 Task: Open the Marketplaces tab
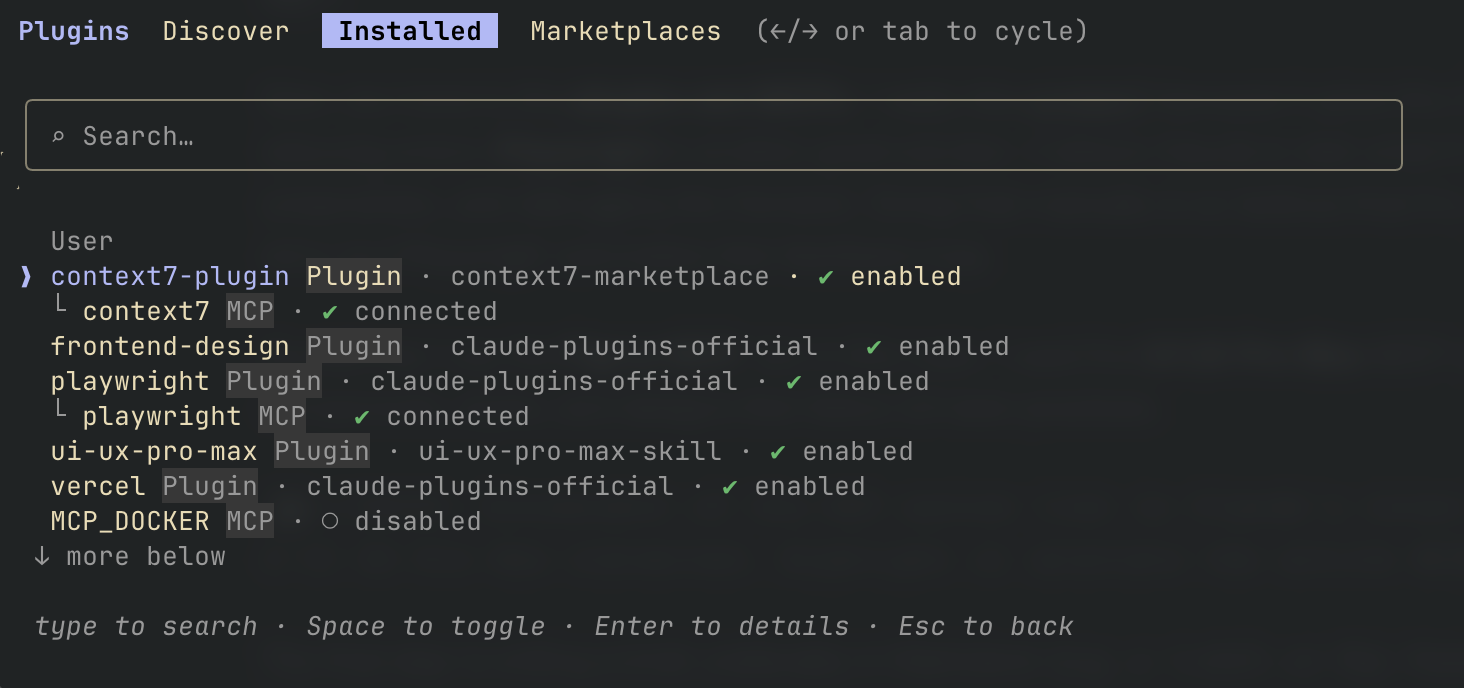625,32
